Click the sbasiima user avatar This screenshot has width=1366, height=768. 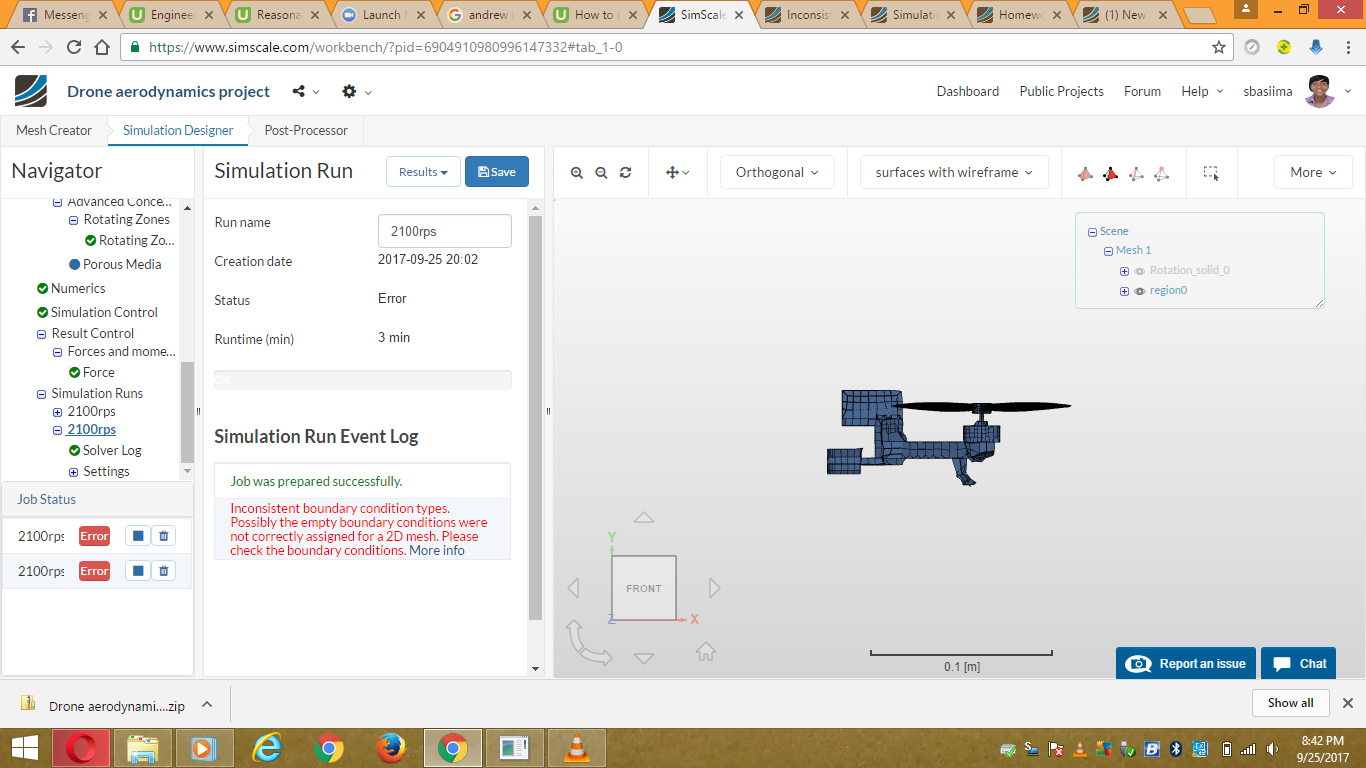coord(1320,91)
